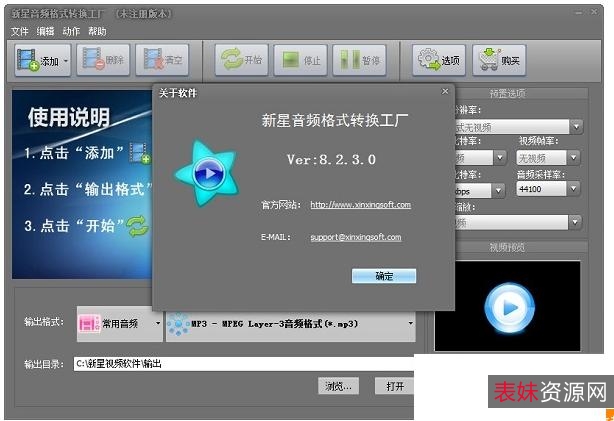Open the 动作 menu
Viewport: 614px width, 421px height.
71,31
